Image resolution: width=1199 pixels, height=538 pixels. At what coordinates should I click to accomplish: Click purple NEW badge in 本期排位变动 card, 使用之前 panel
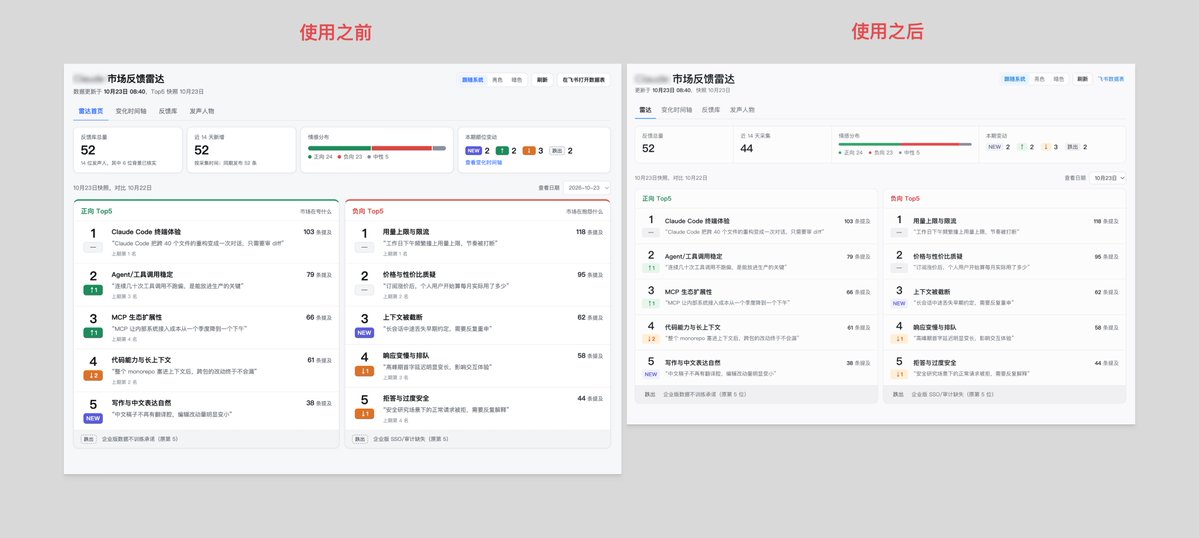click(x=473, y=151)
